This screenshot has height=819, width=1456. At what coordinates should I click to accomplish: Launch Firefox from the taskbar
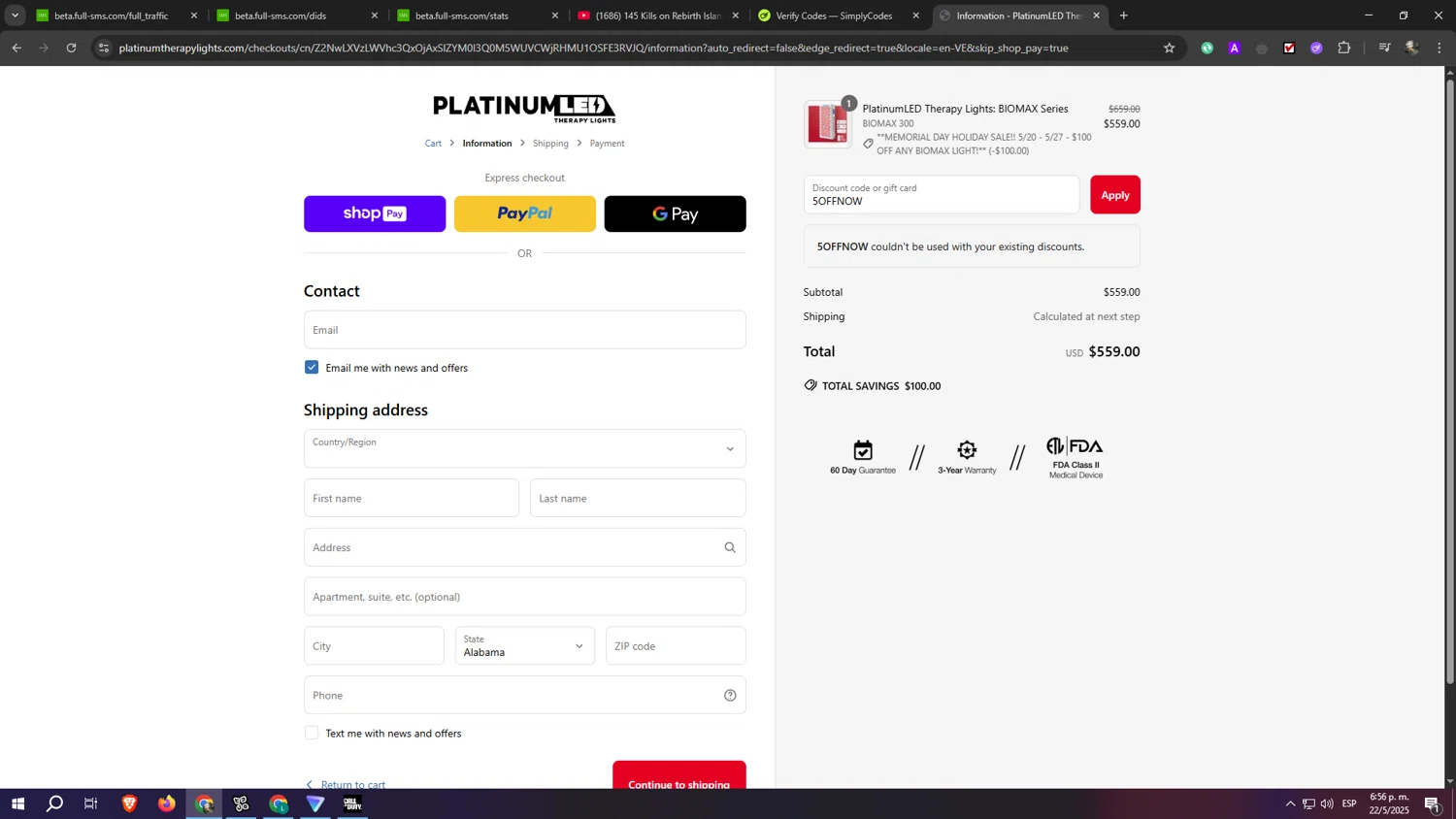167,803
